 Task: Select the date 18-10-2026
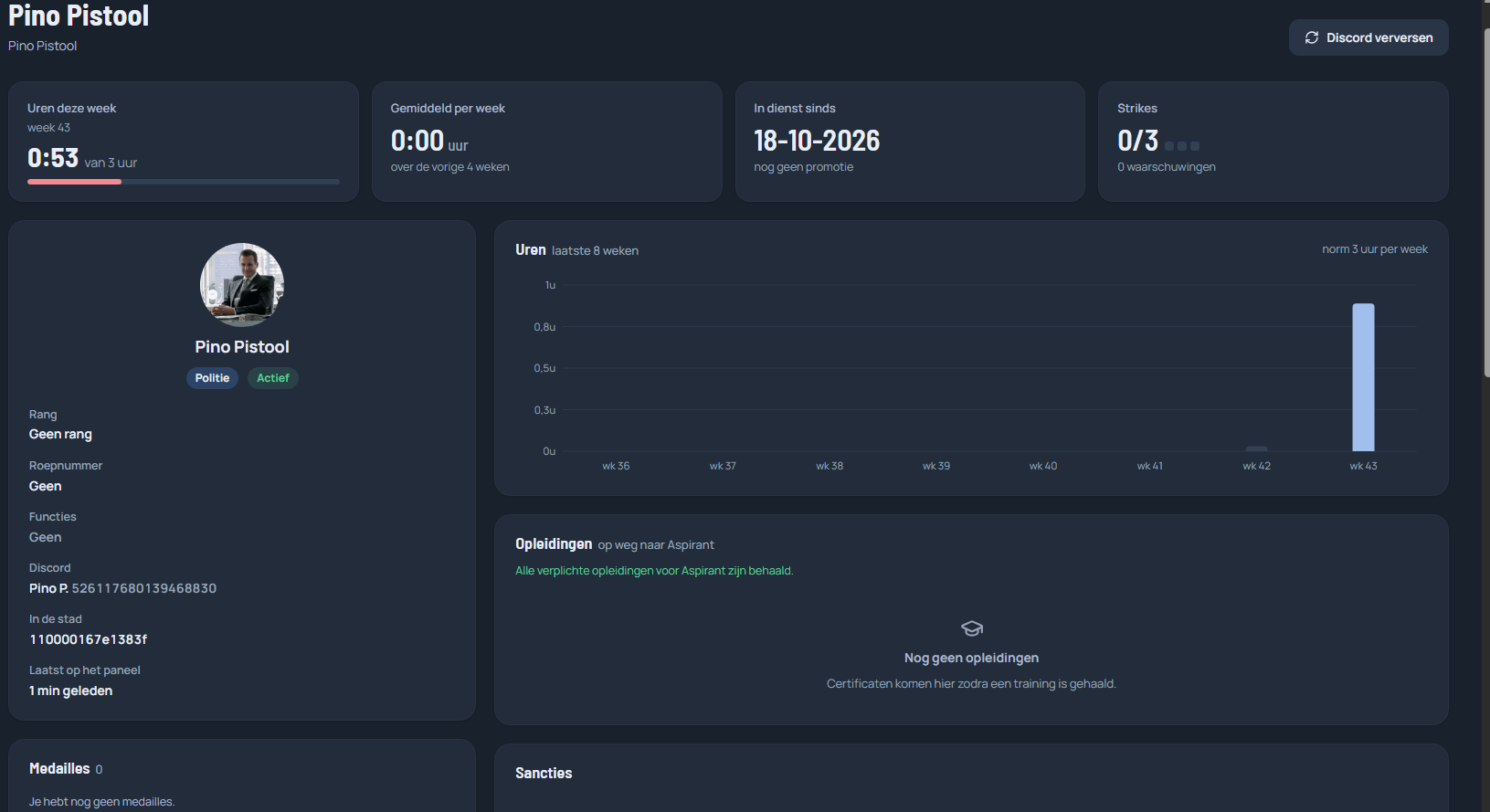coord(817,141)
